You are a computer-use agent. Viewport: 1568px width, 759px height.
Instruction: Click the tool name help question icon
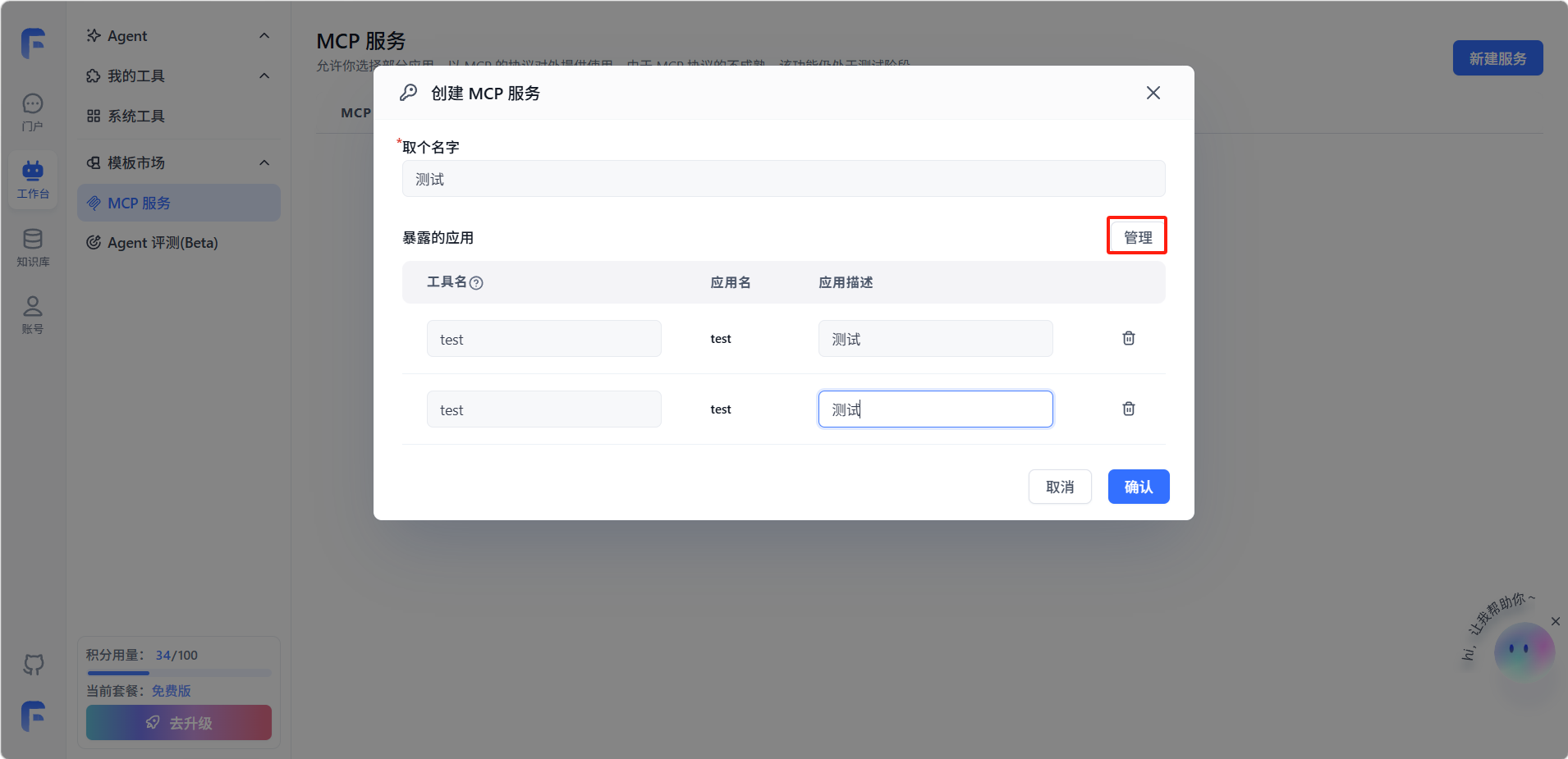pyautogui.click(x=476, y=283)
